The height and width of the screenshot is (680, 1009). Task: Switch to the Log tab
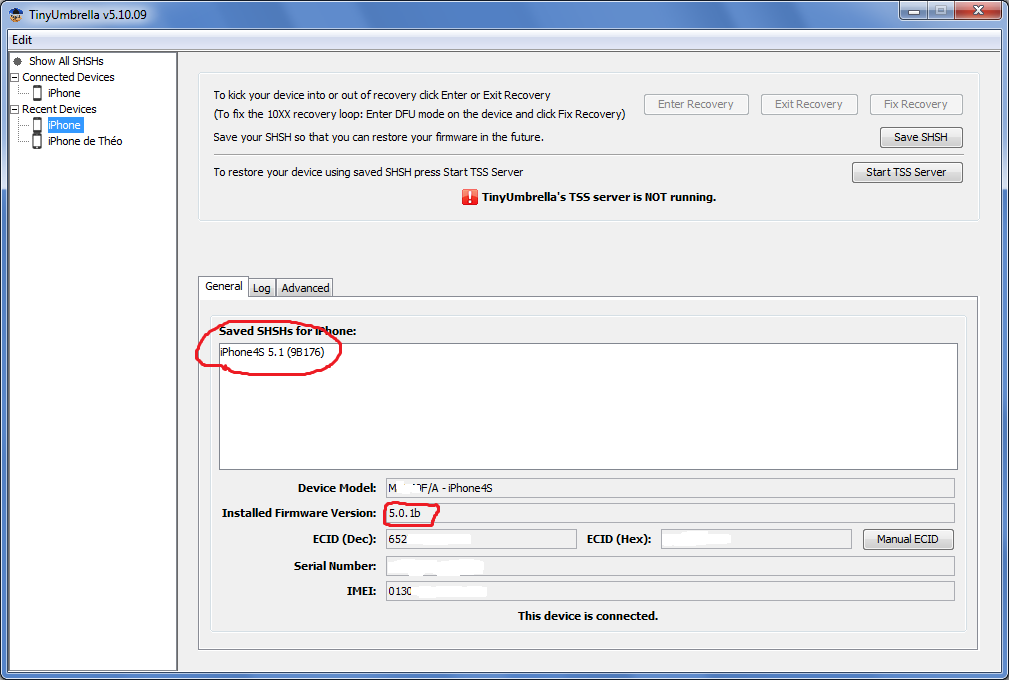click(261, 288)
